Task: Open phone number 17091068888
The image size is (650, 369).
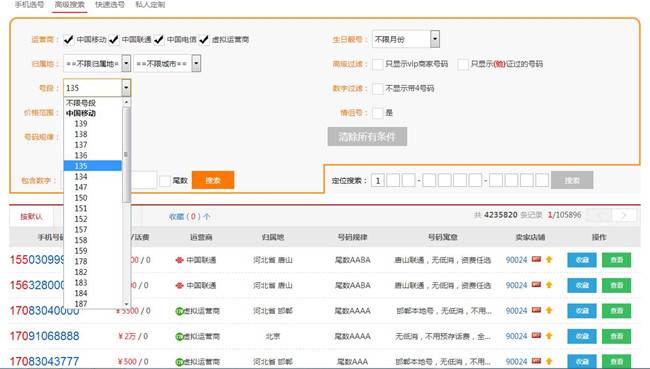Action: pyautogui.click(x=44, y=336)
